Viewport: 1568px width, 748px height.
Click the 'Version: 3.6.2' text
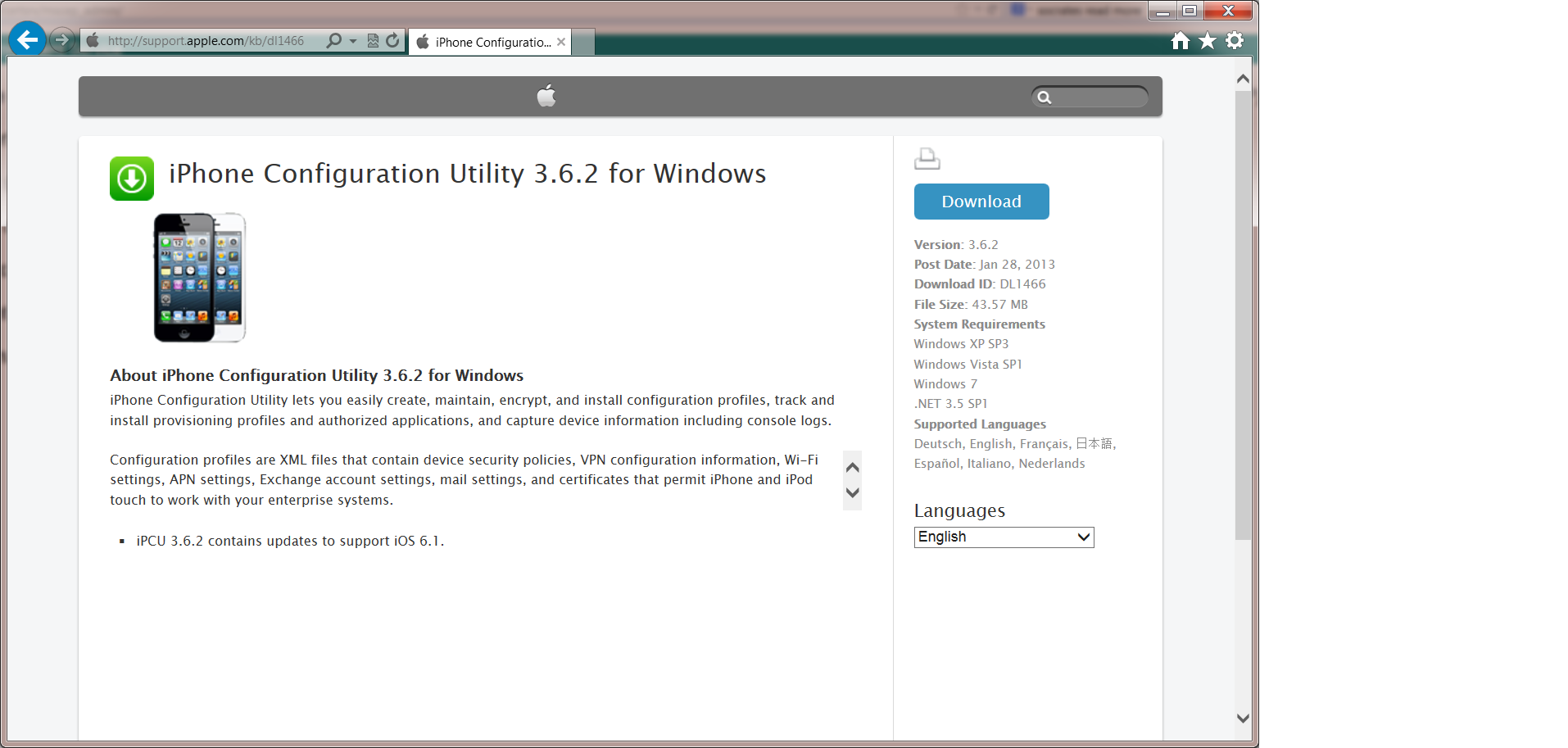click(x=956, y=245)
